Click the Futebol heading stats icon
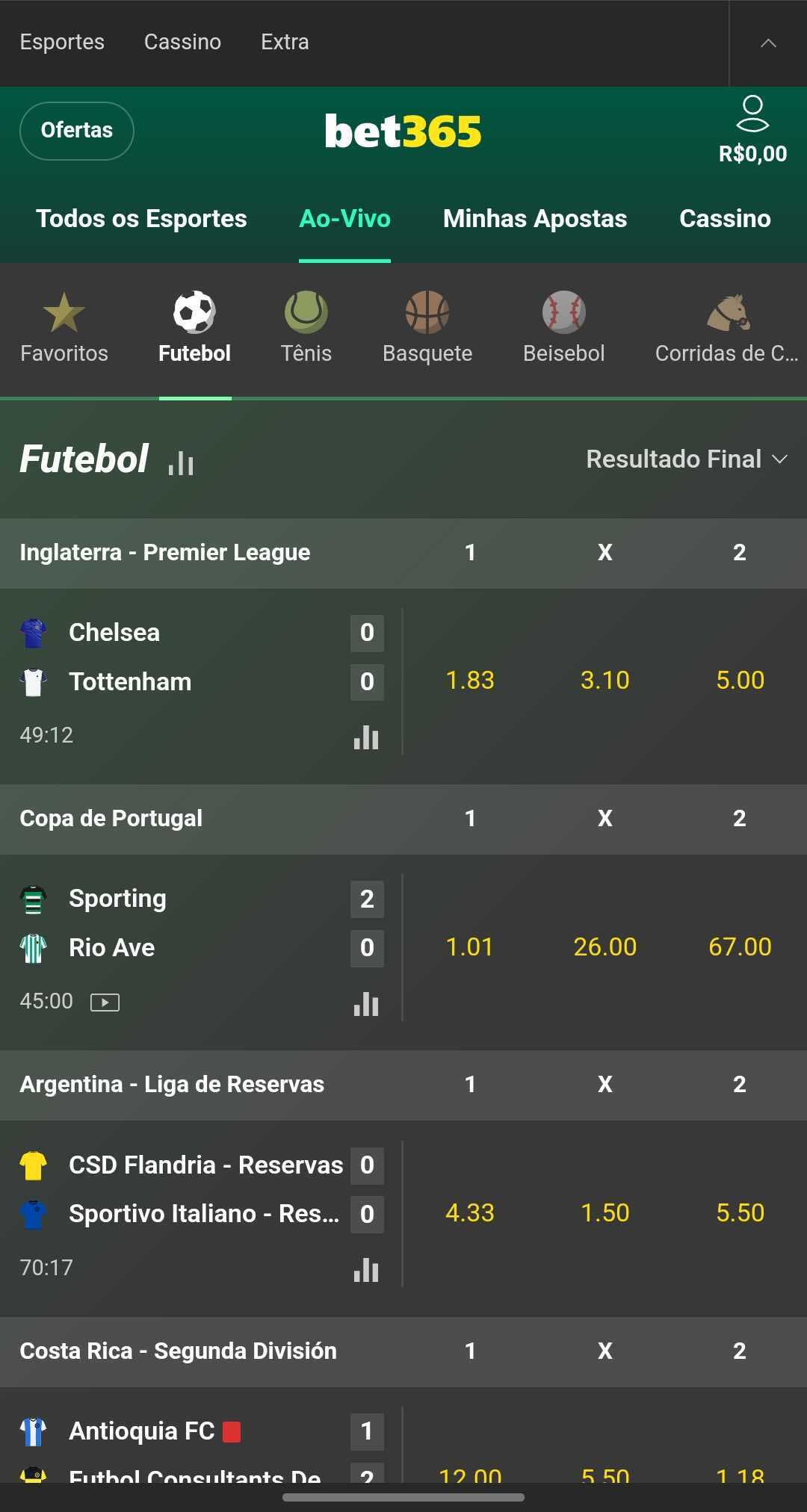Image resolution: width=807 pixels, height=1512 pixels. point(181,462)
